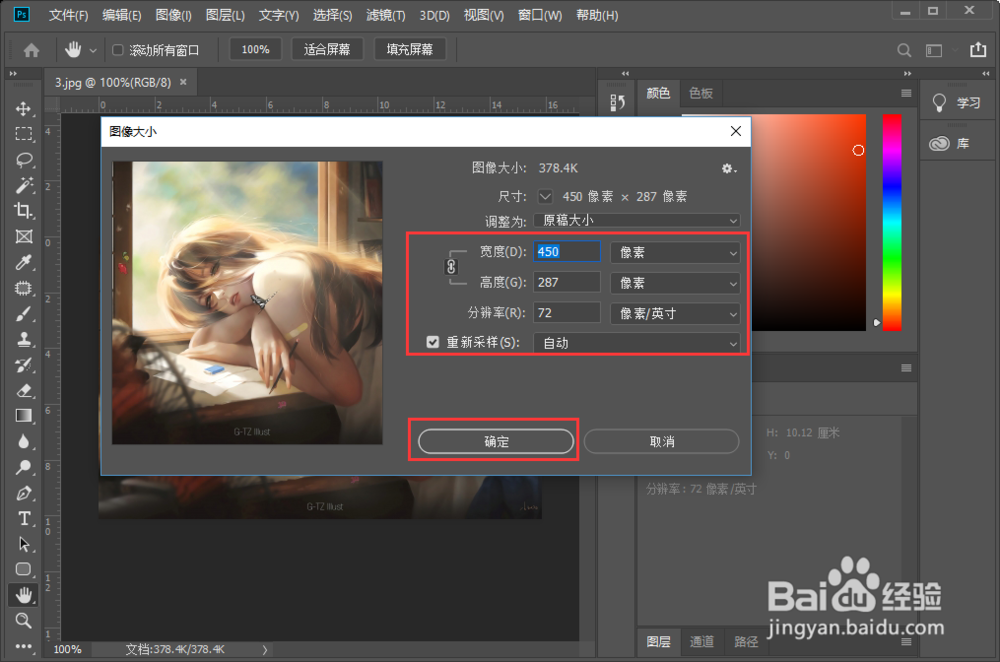
Task: Click the Resolution value field
Action: (x=567, y=313)
